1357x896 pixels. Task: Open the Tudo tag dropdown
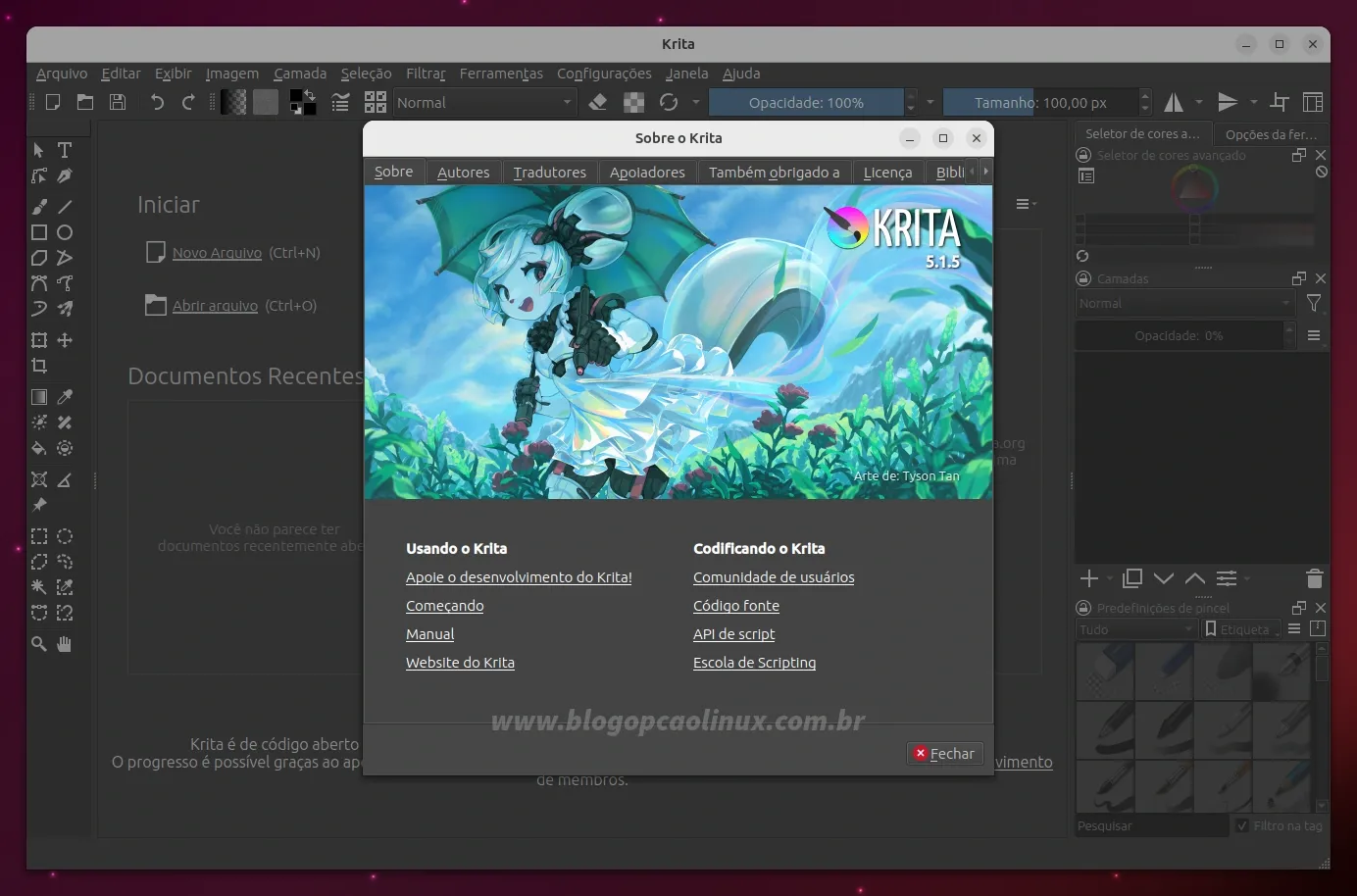[1137, 629]
